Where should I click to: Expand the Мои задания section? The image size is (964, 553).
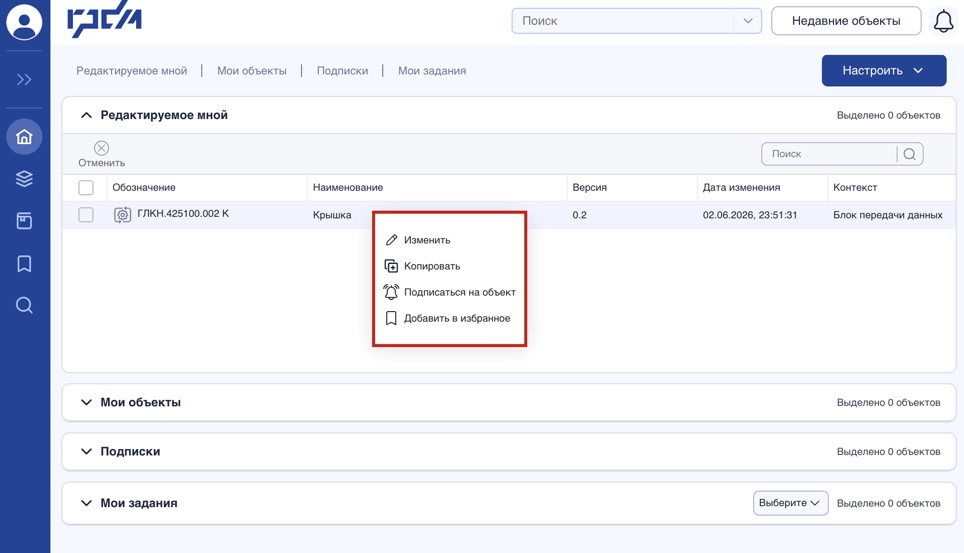click(x=86, y=503)
